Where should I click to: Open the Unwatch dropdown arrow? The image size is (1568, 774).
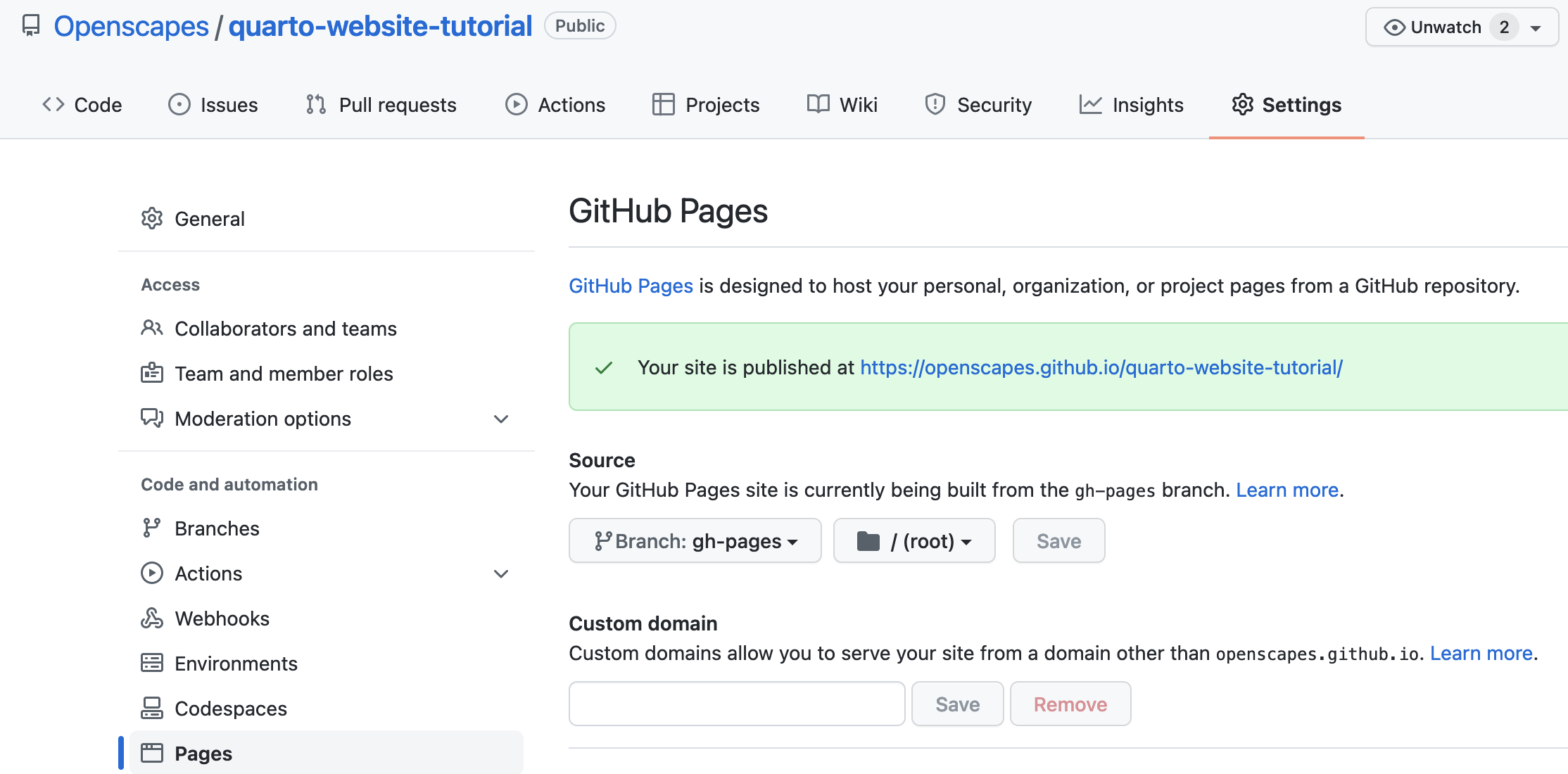(1536, 28)
